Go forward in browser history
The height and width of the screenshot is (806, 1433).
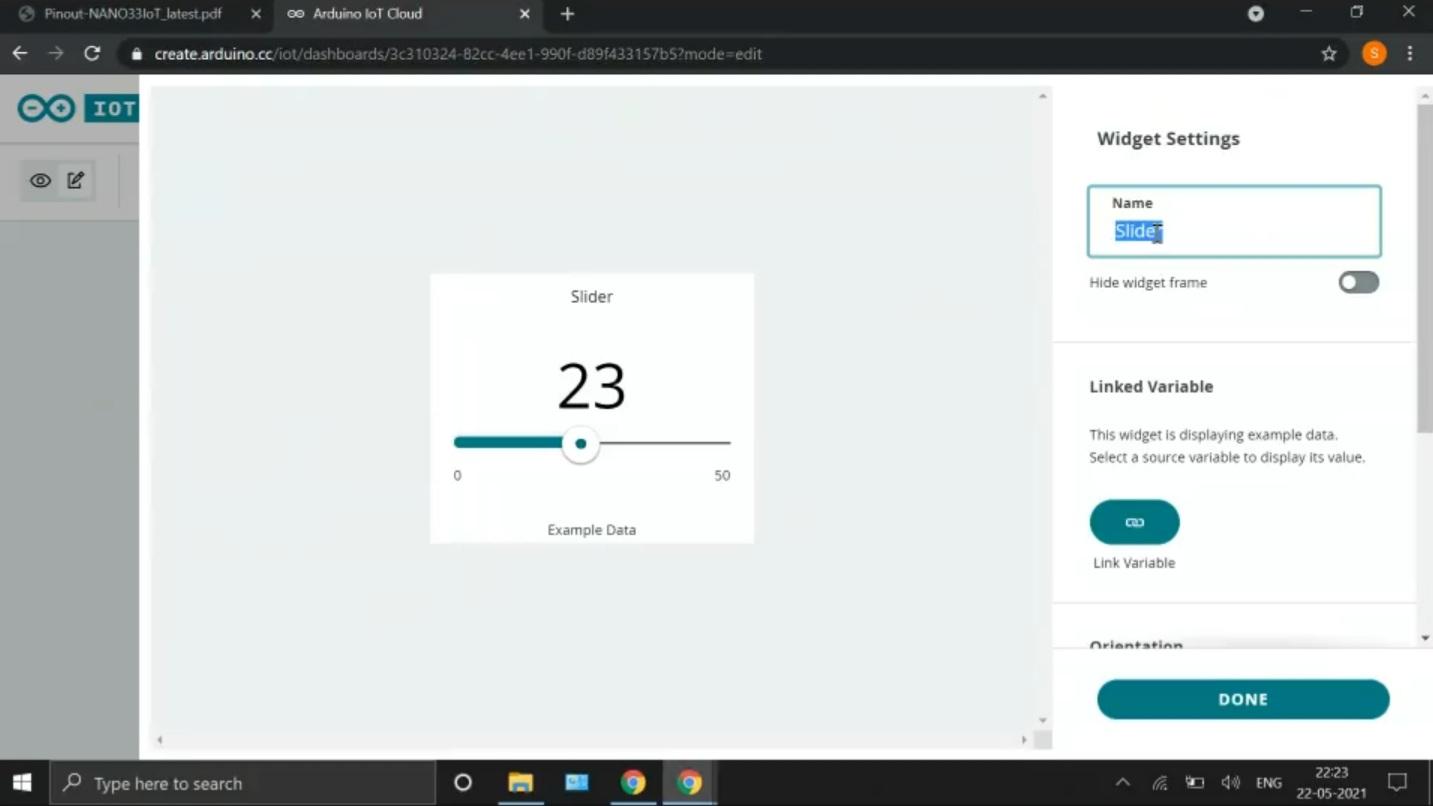point(56,54)
